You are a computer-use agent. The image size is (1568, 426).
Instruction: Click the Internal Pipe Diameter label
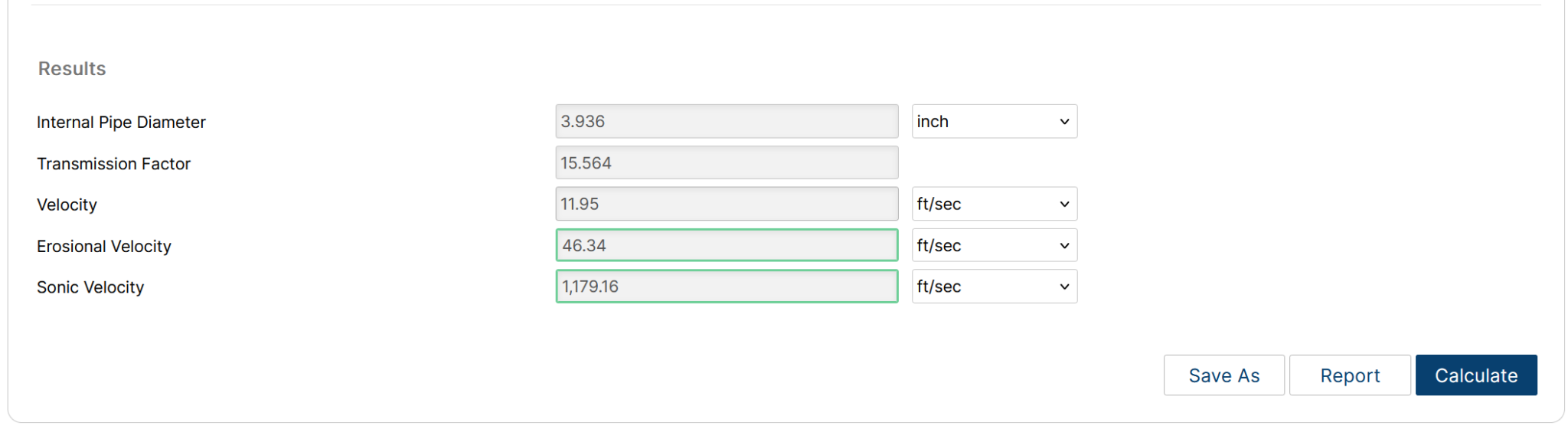(121, 123)
